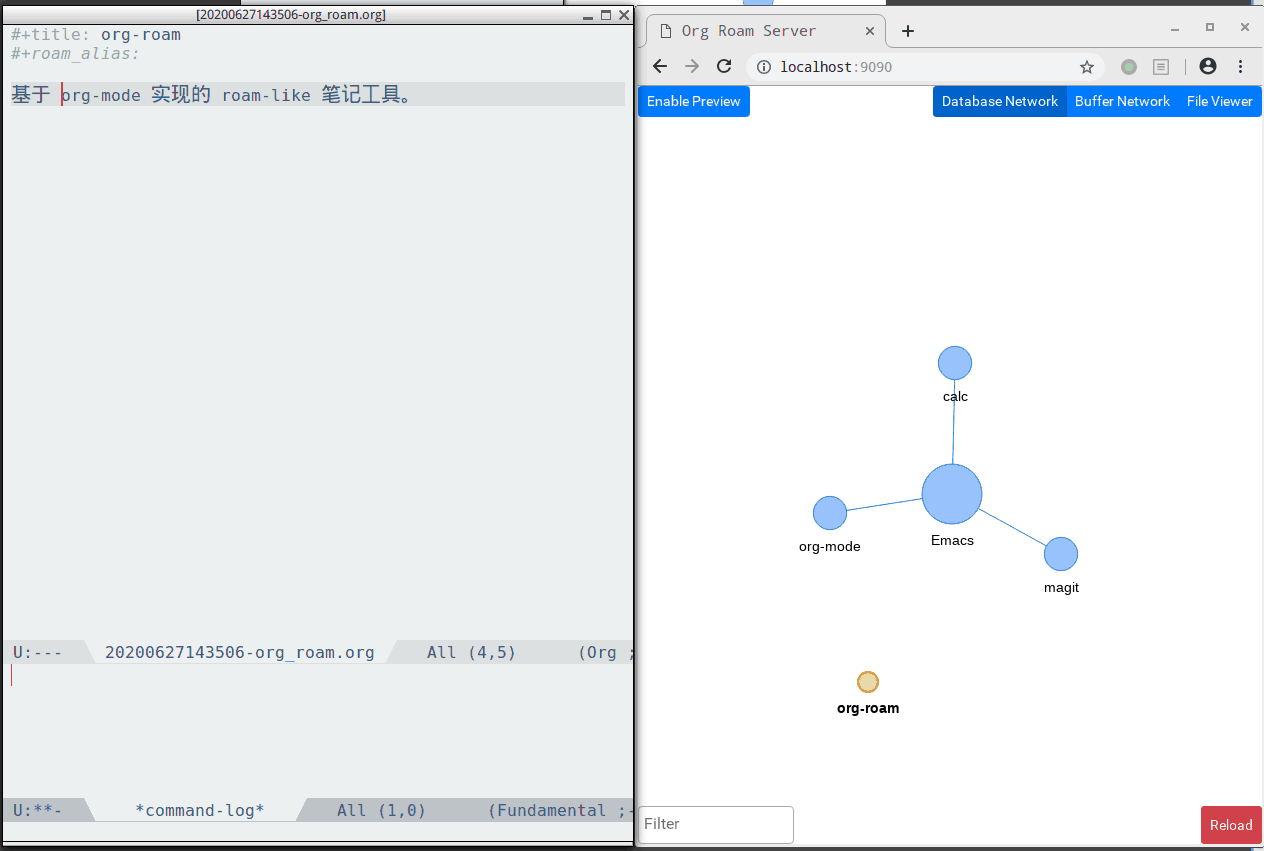1264x851 pixels.
Task: Click the #+title: org-roam line in Emacs
Action: (96, 35)
